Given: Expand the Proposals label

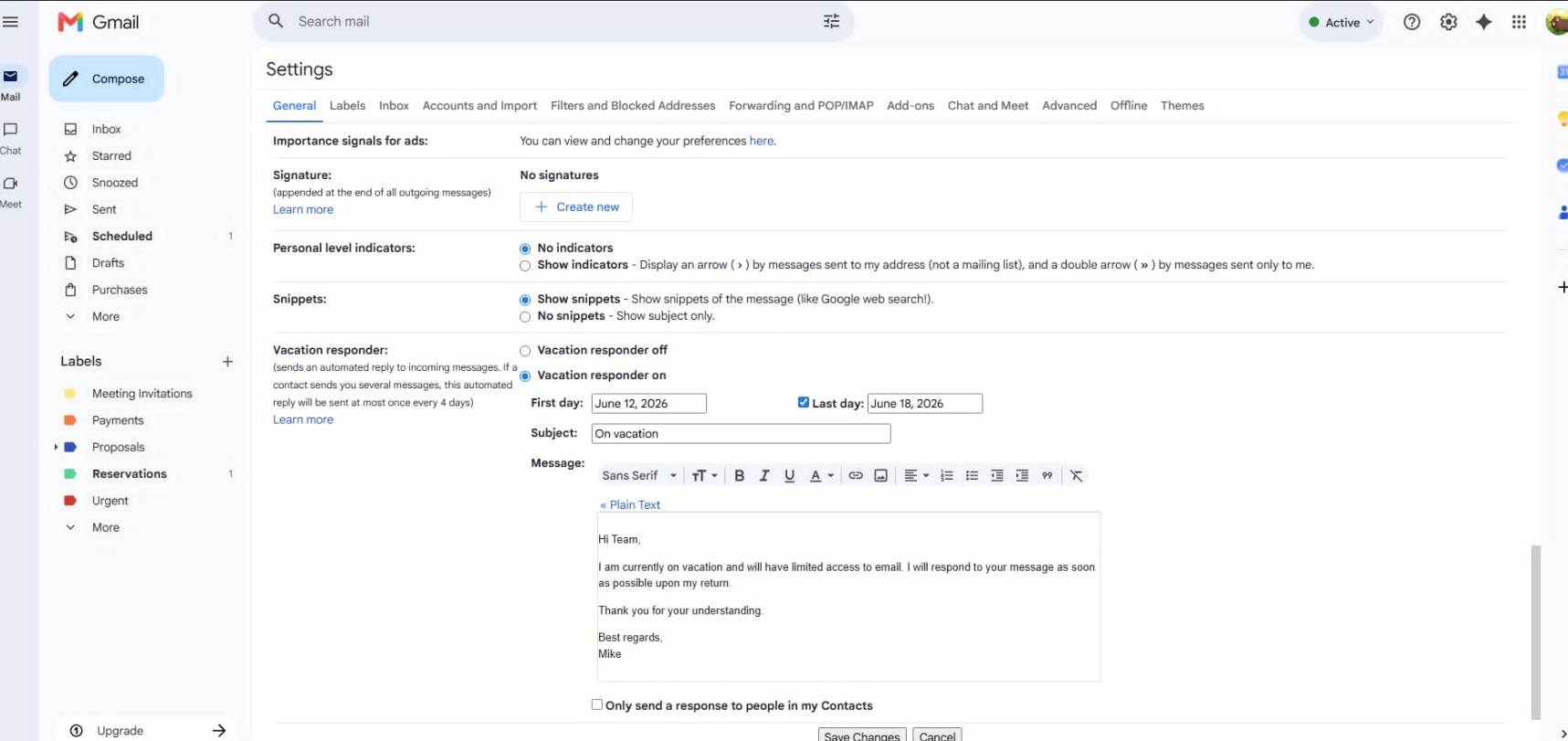Looking at the screenshot, I should pyautogui.click(x=56, y=447).
